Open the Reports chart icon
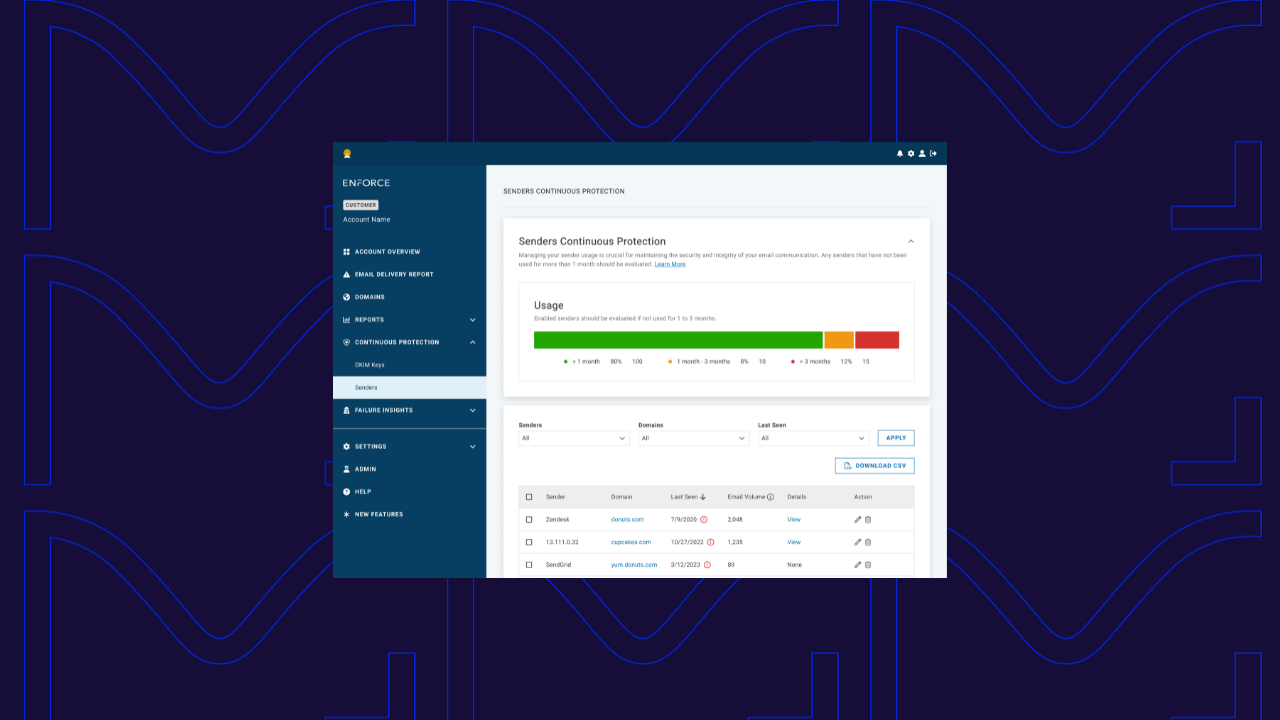 [346, 319]
